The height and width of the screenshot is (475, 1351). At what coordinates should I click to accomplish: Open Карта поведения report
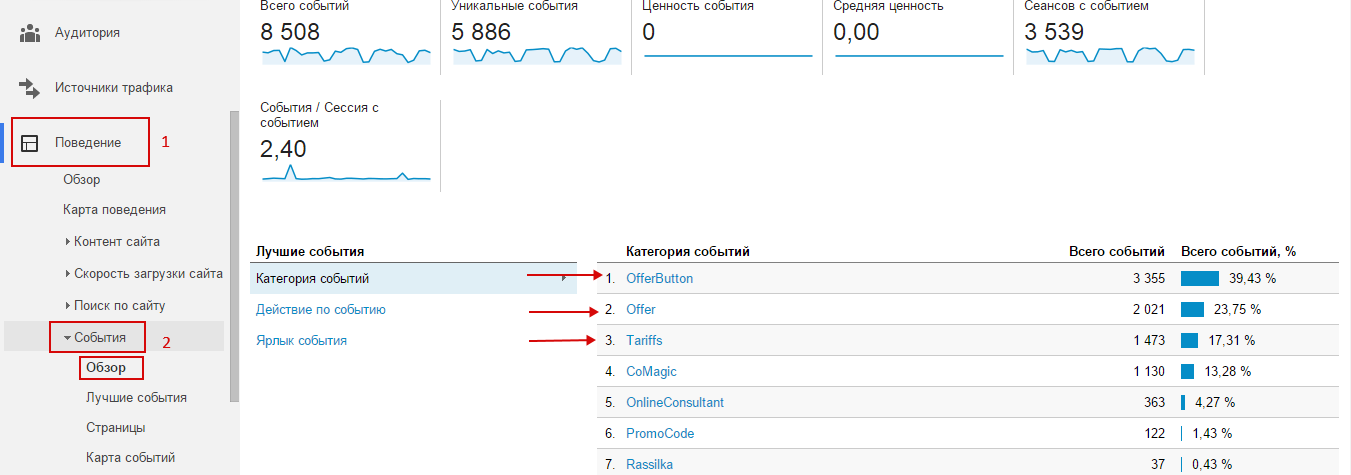click(114, 210)
